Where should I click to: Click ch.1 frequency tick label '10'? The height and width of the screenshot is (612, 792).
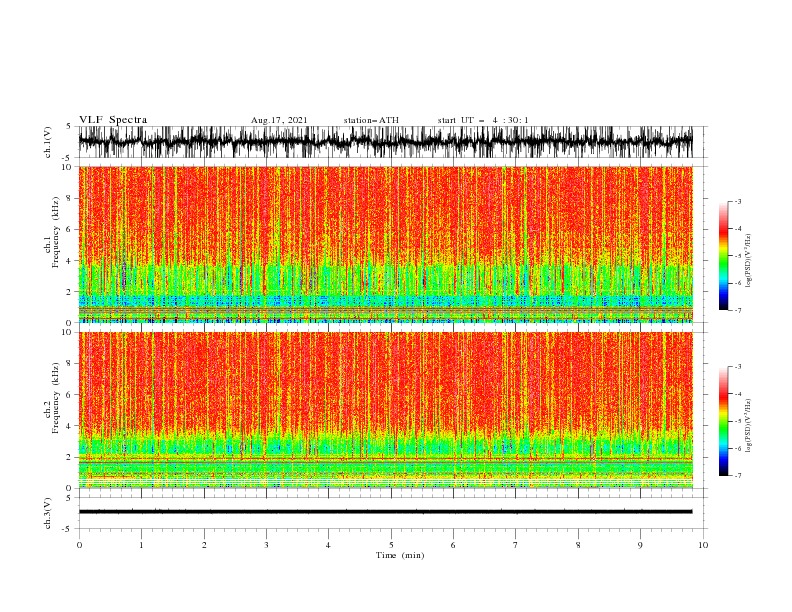(67, 167)
